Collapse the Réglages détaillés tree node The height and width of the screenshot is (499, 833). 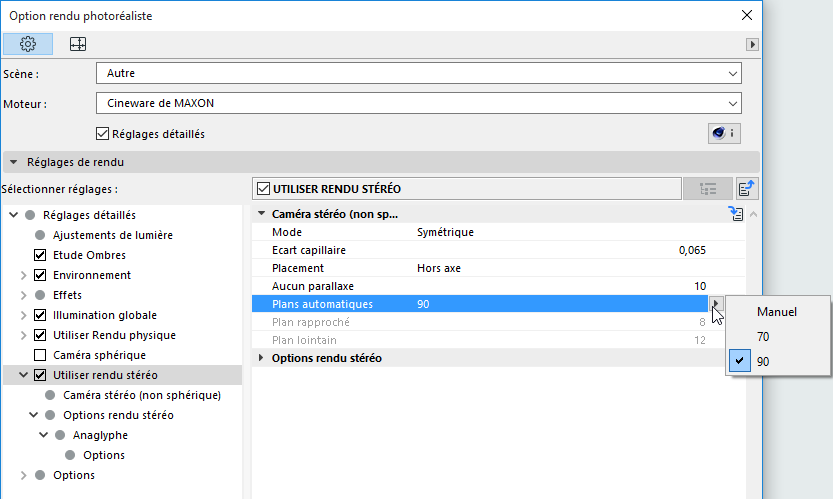click(x=14, y=215)
